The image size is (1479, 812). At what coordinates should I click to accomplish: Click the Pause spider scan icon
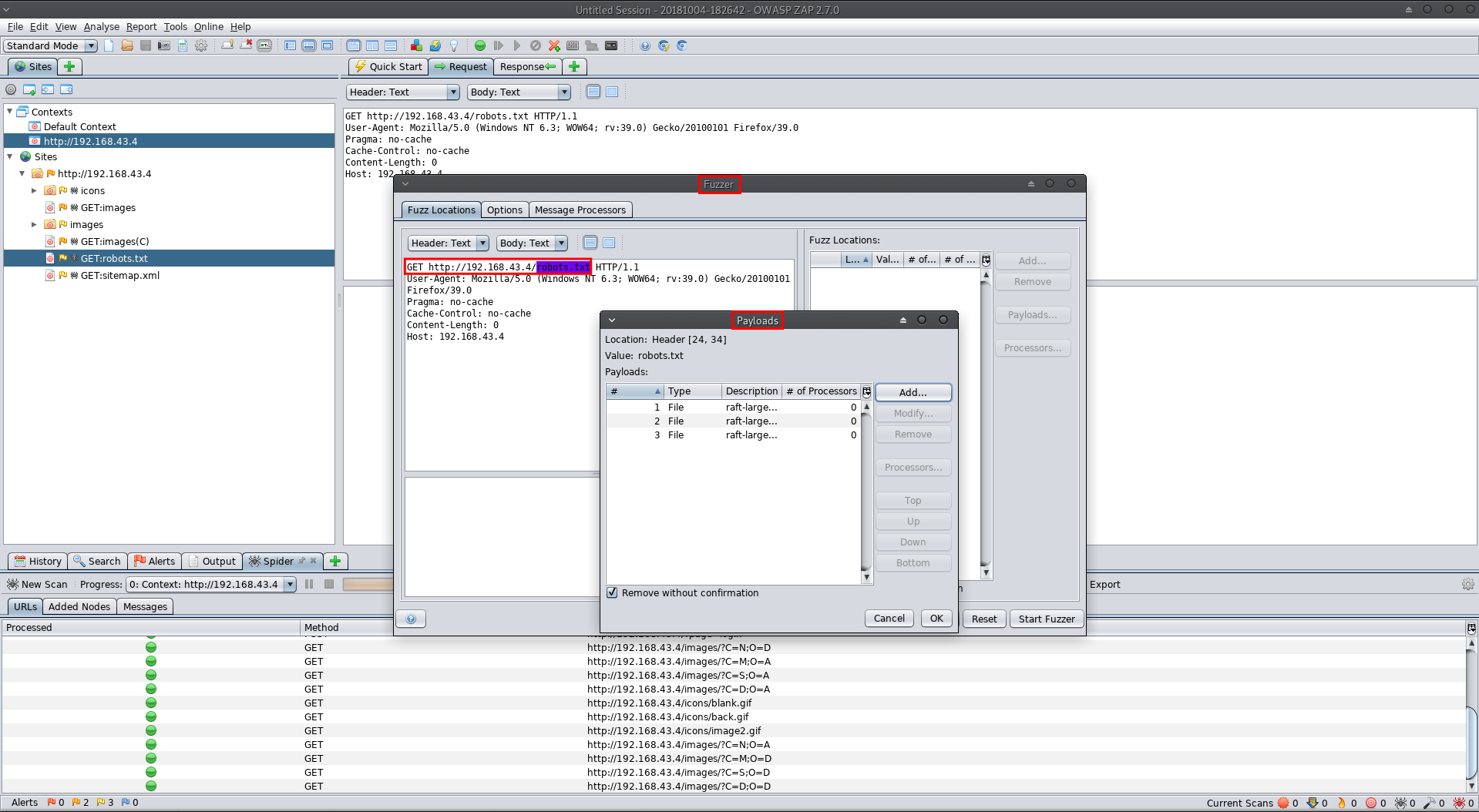pyautogui.click(x=309, y=584)
